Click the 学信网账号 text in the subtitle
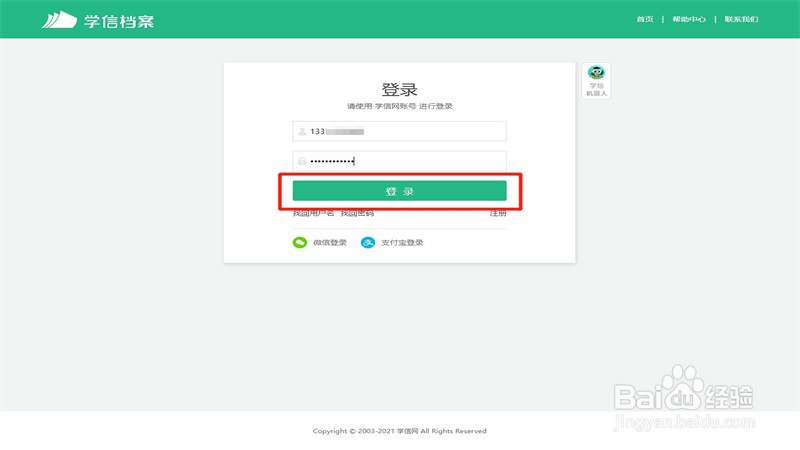The image size is (800, 450). pos(395,106)
